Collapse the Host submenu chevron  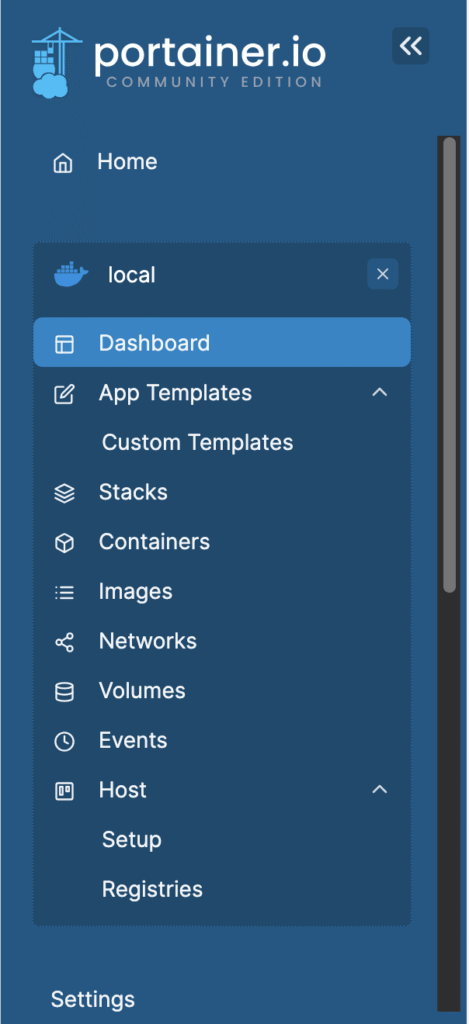pyautogui.click(x=380, y=790)
